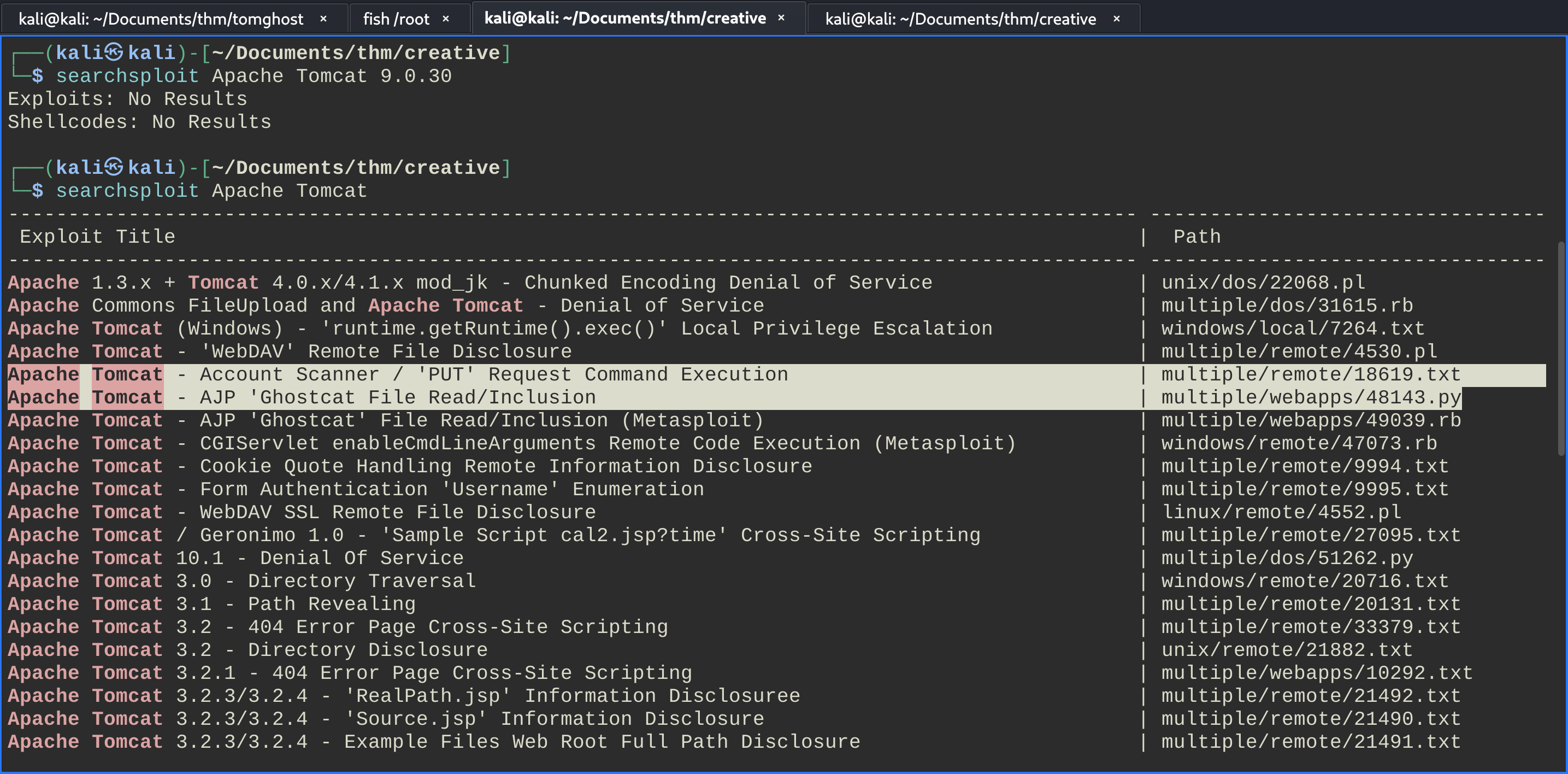Click path multiple/remote/18619.txt
This screenshot has width=1568, height=774.
(x=1311, y=374)
